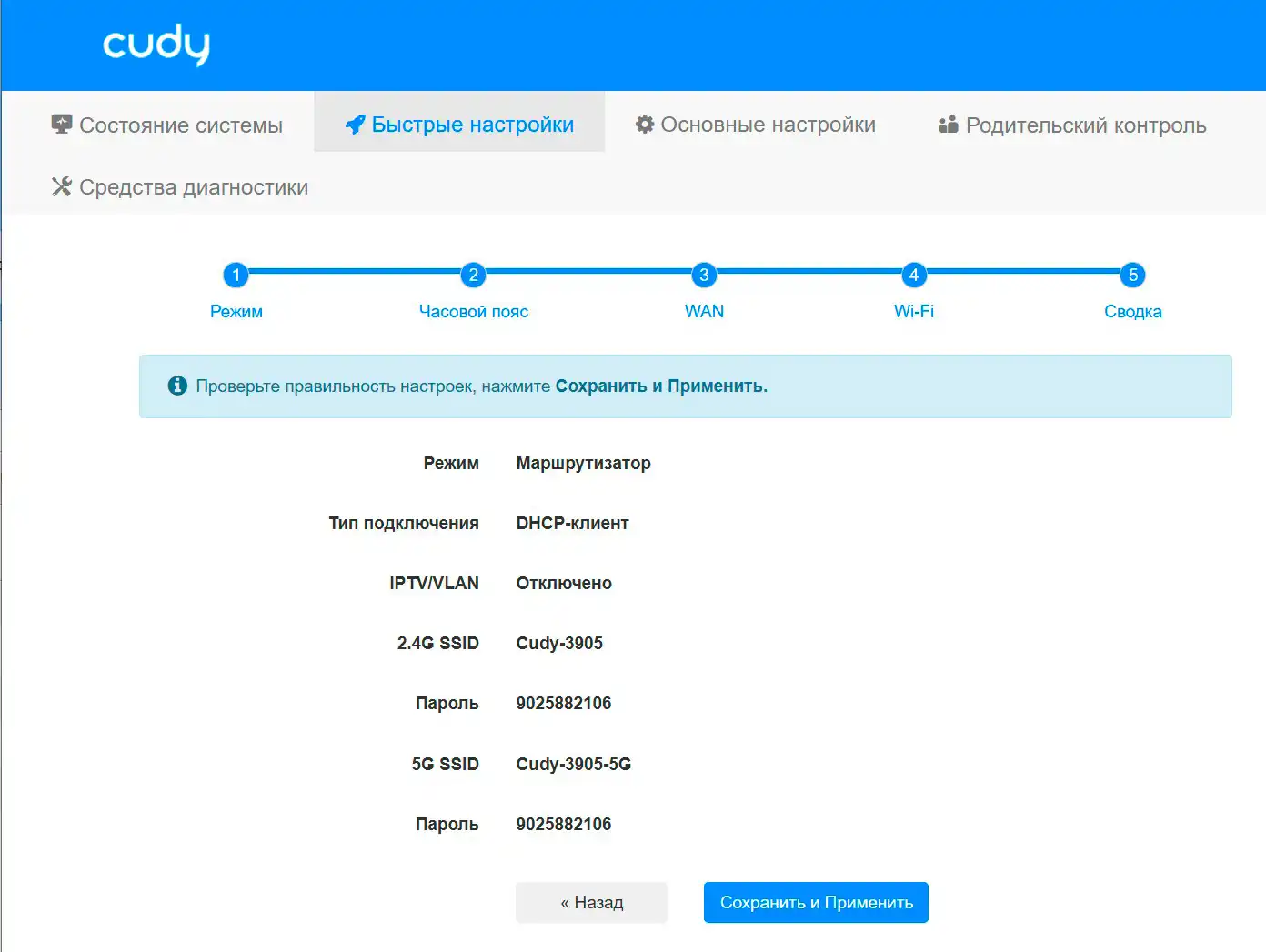Click the rocket icon beside Быстрые настройки
The height and width of the screenshot is (952, 1266).
[x=356, y=125]
